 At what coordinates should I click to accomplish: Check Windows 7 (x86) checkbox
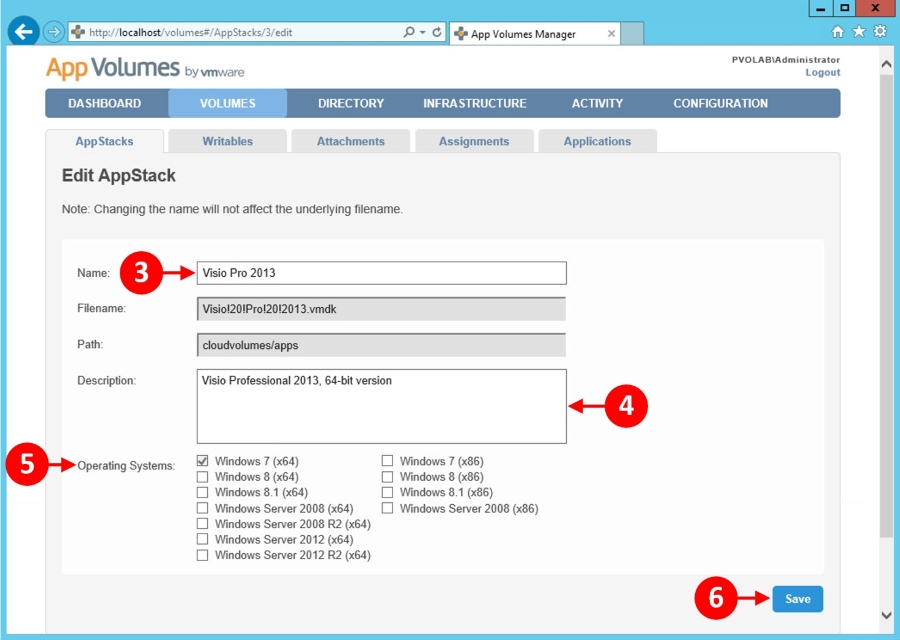tap(387, 461)
